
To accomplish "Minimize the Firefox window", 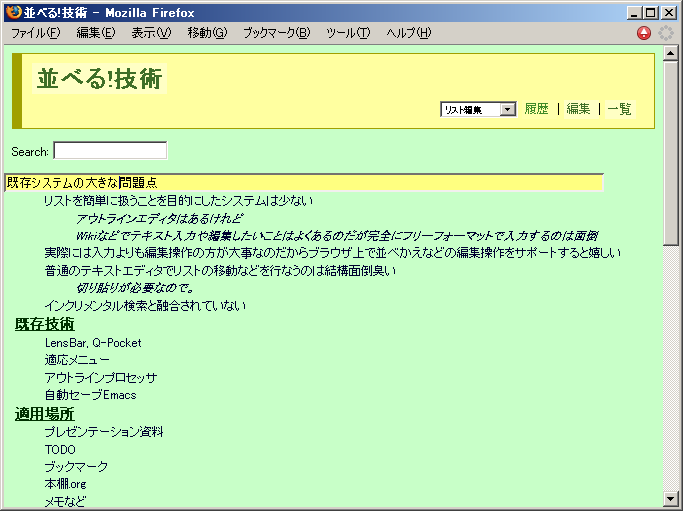I will point(634,13).
